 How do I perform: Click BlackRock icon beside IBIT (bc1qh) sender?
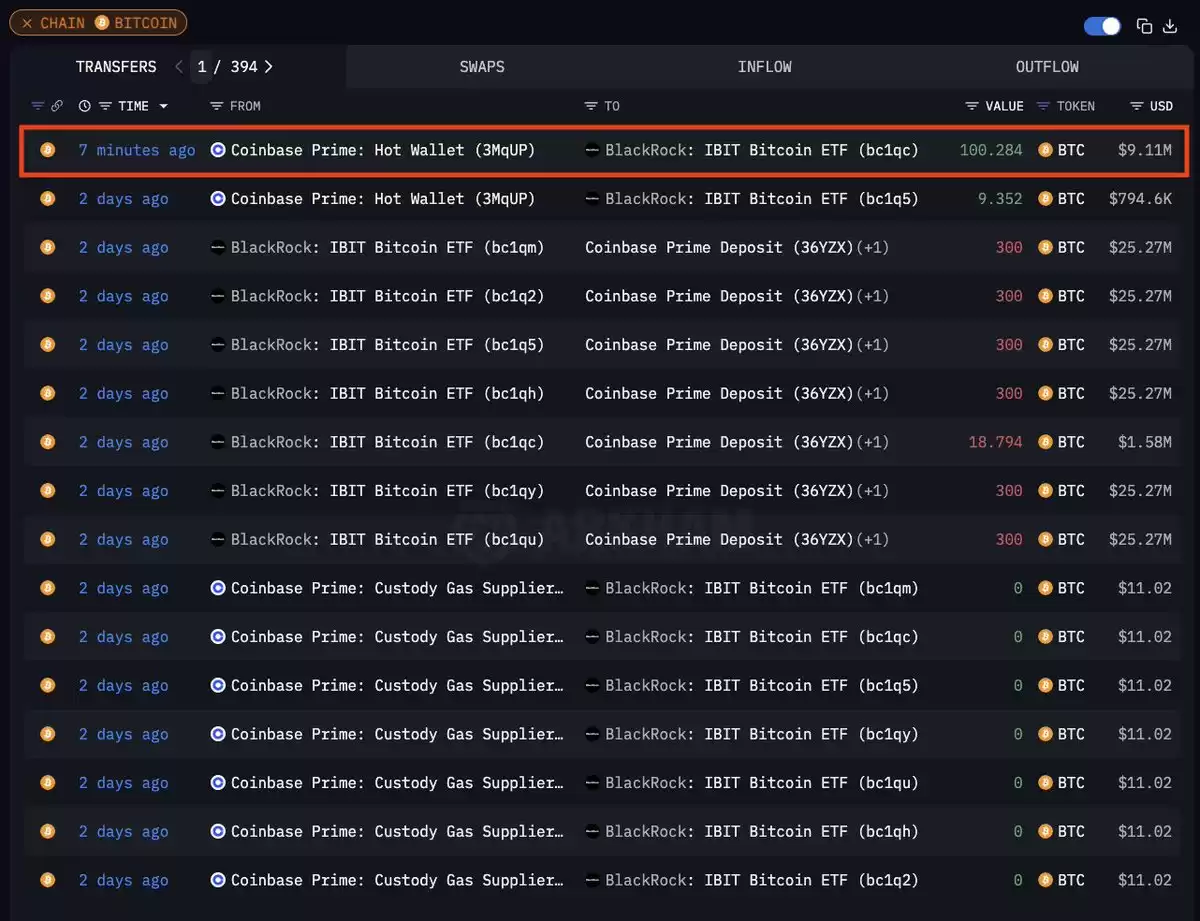coord(218,394)
